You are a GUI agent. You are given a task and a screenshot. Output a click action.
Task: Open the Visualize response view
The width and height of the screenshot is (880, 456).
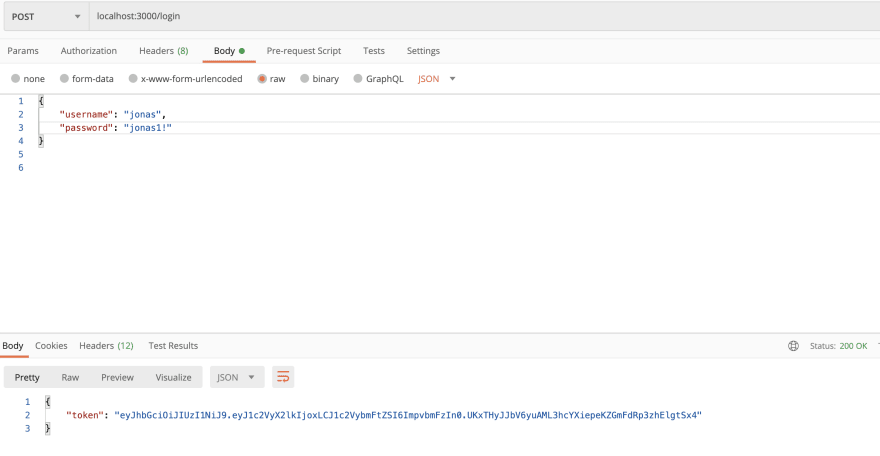tap(173, 377)
